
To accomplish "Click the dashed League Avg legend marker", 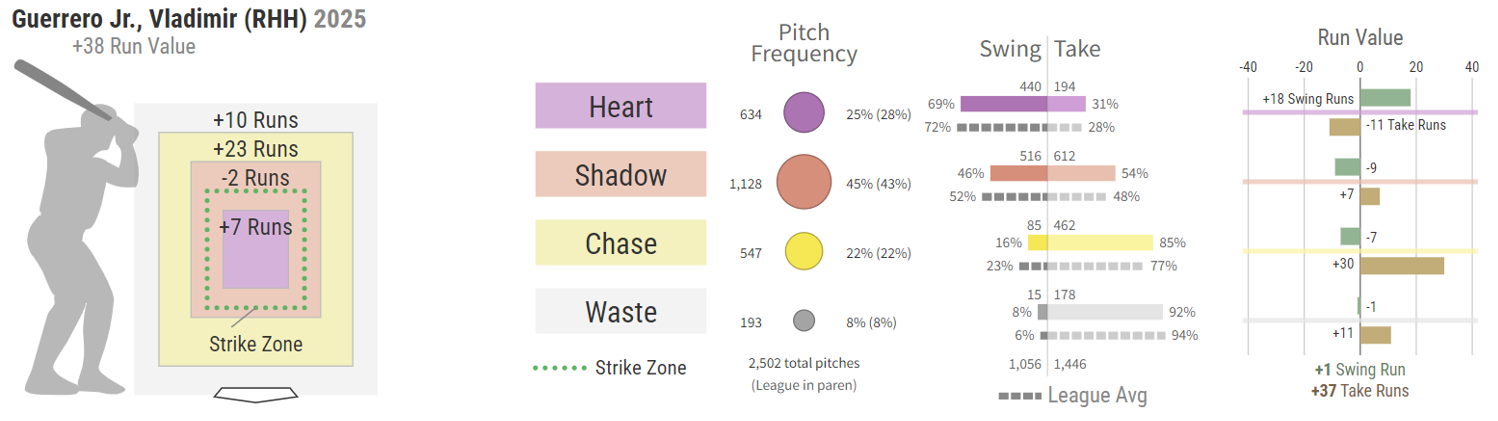I will (1019, 396).
